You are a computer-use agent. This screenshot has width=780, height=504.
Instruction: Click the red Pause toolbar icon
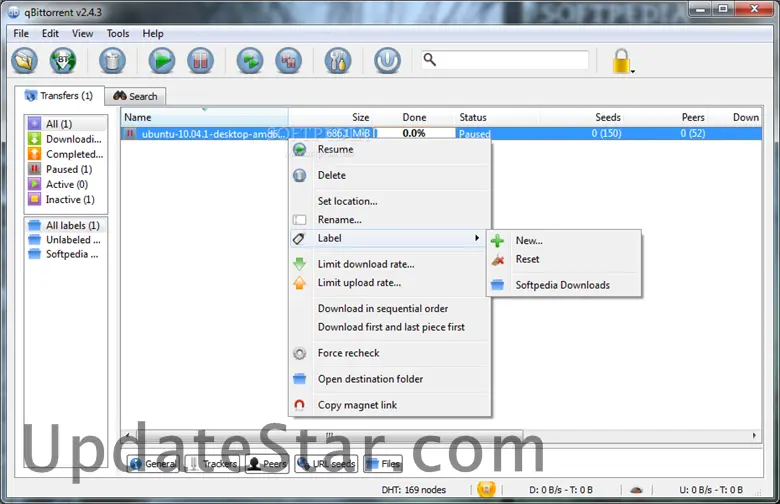(x=200, y=61)
